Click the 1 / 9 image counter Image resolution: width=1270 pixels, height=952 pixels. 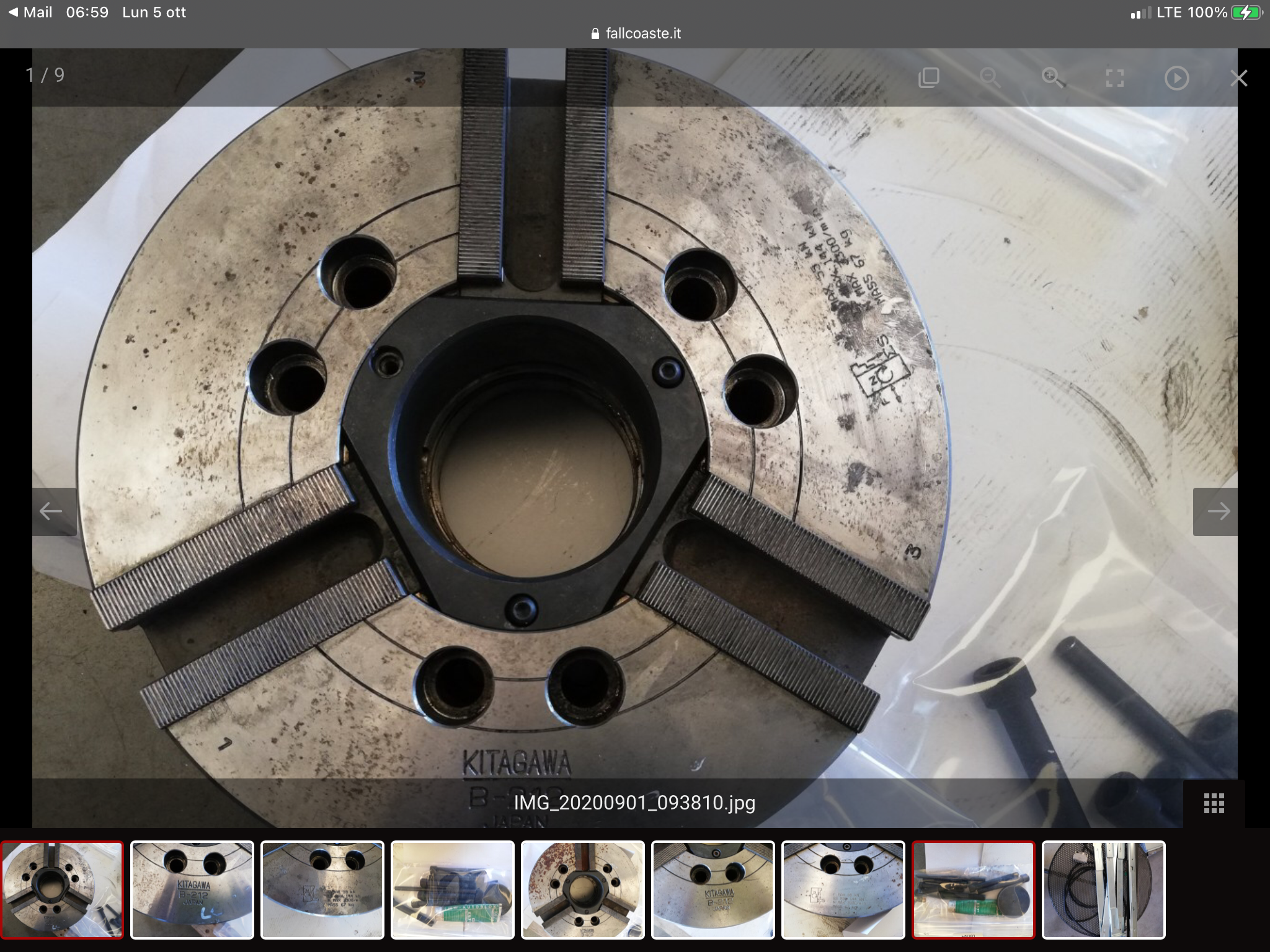point(45,75)
